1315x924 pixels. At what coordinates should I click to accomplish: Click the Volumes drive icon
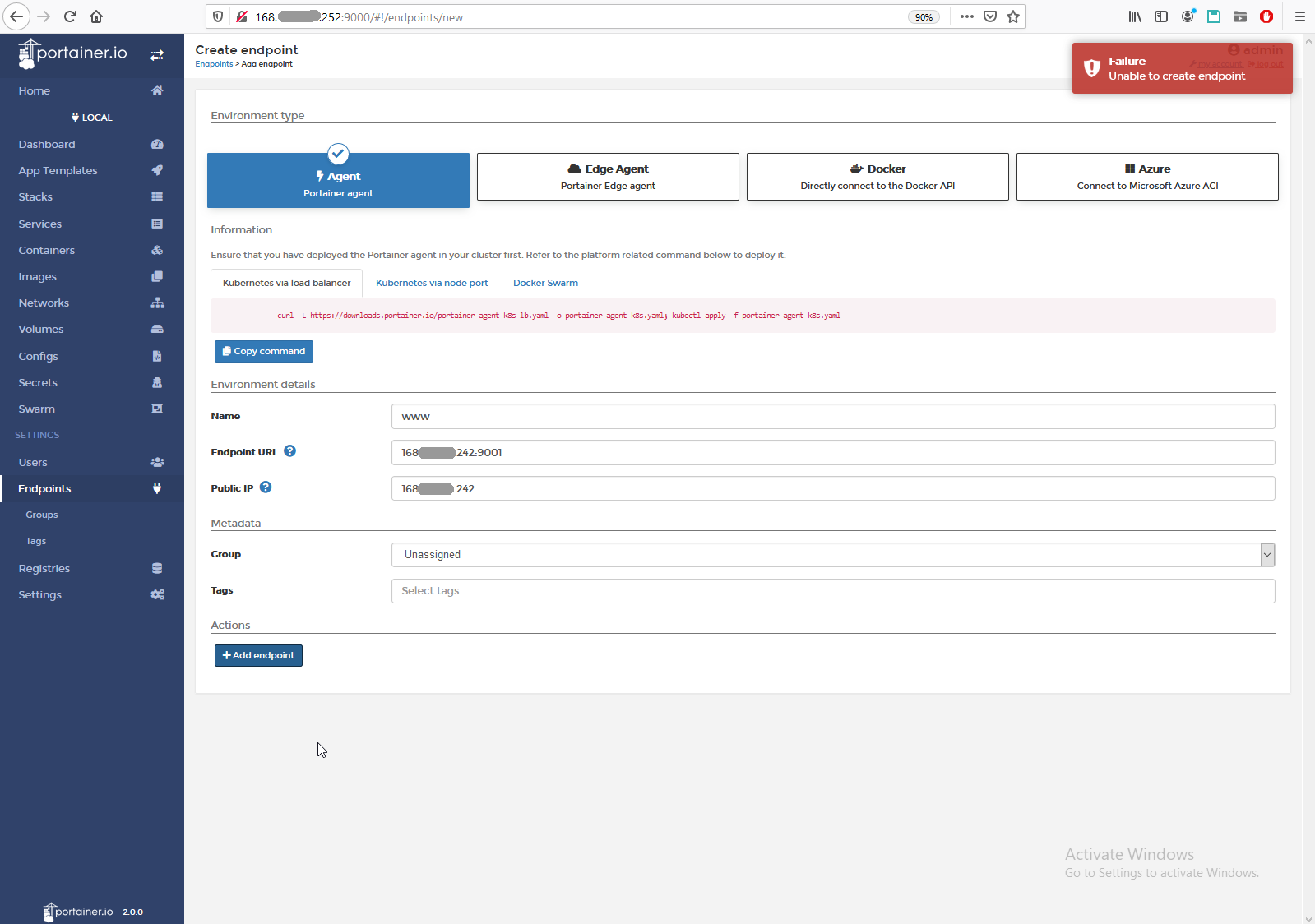157,329
